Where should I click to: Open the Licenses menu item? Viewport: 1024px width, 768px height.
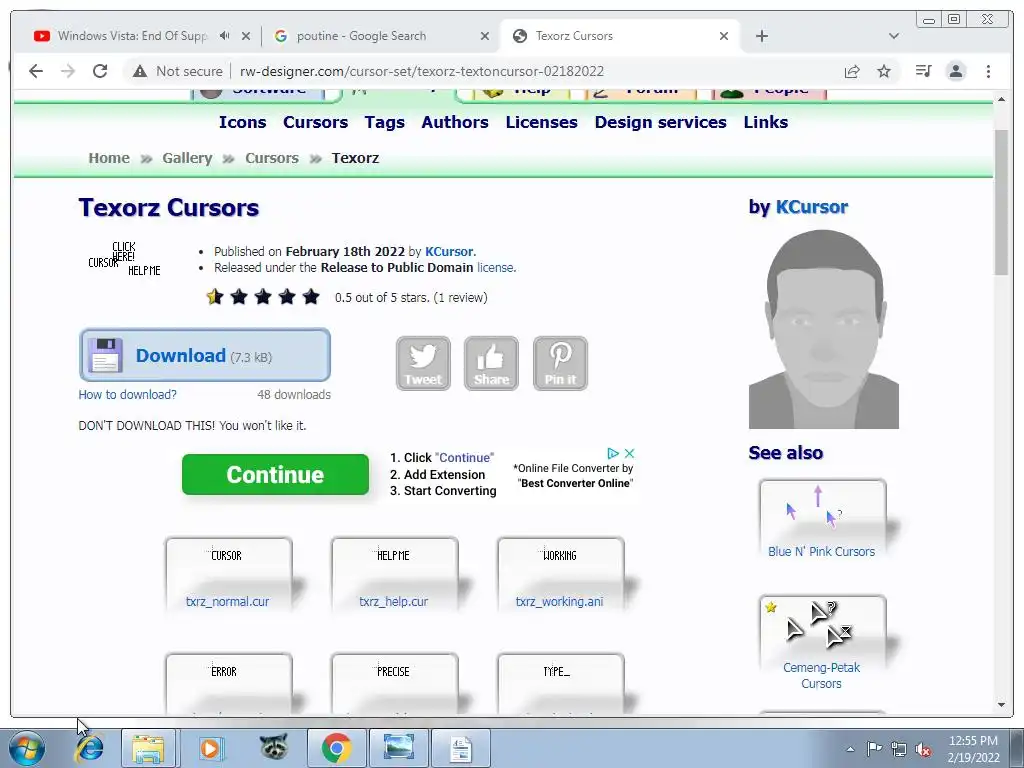pos(541,122)
